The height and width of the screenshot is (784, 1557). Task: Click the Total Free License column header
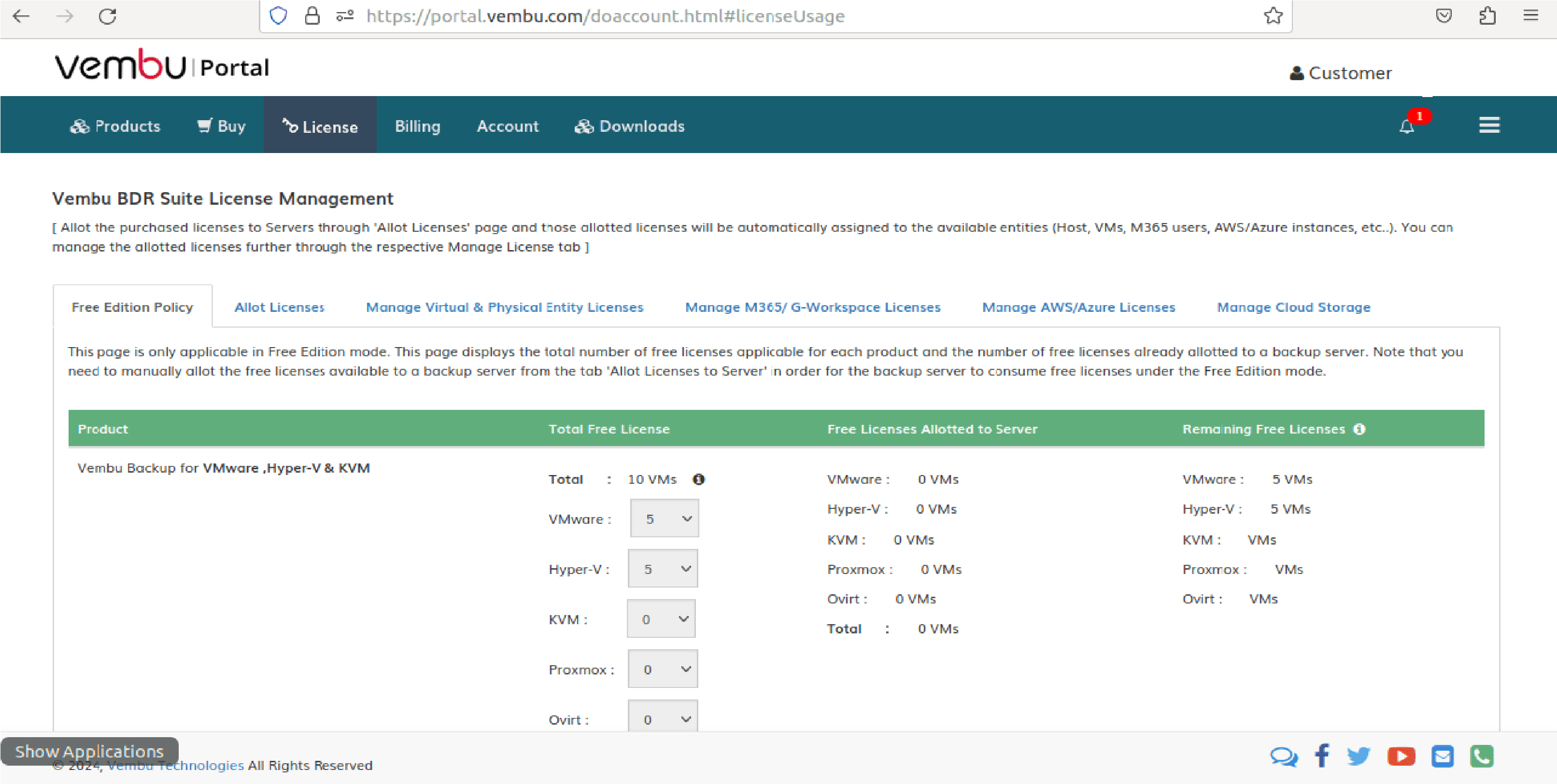609,429
